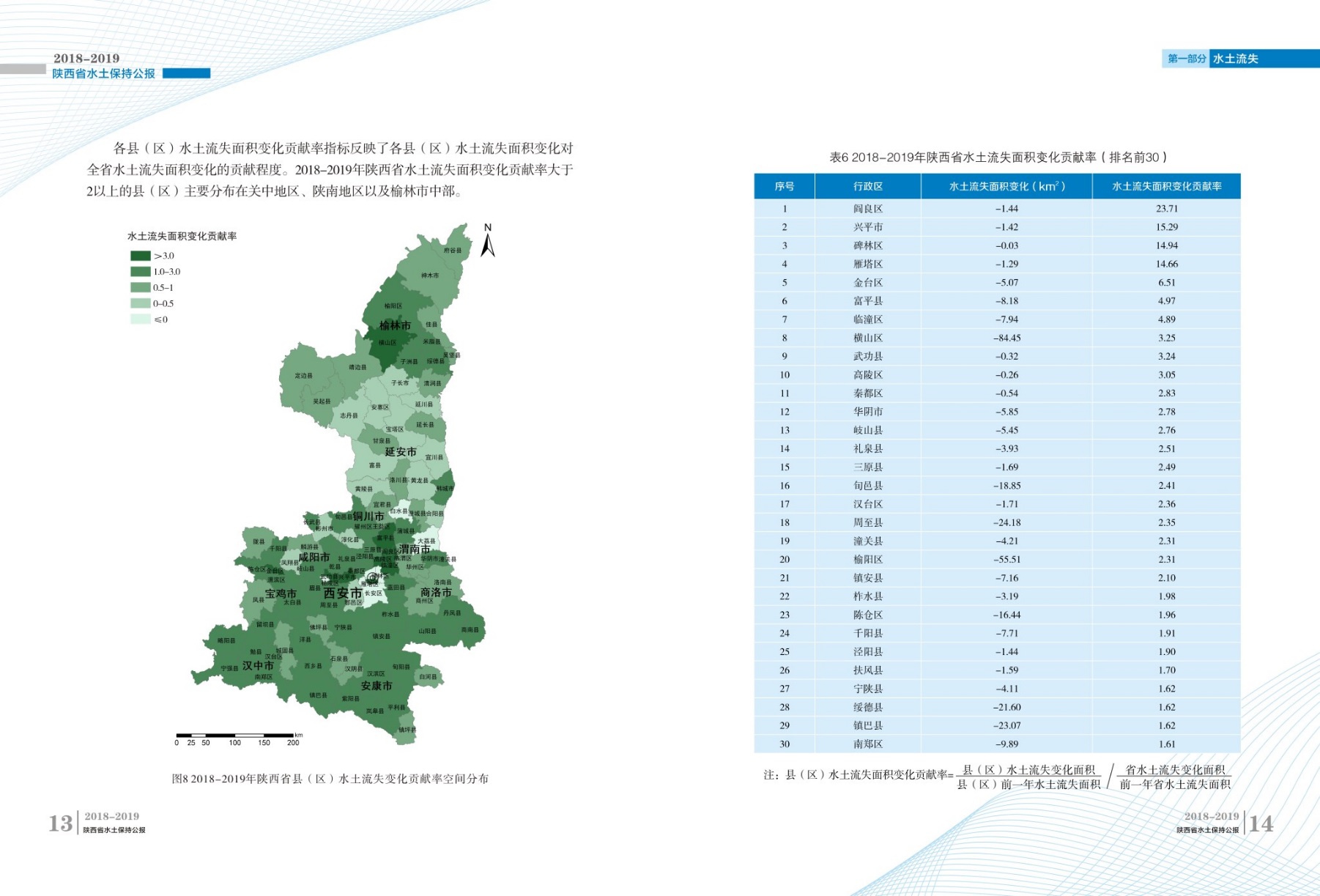Click the map scale bar
This screenshot has height=896, width=1320.
click(234, 735)
